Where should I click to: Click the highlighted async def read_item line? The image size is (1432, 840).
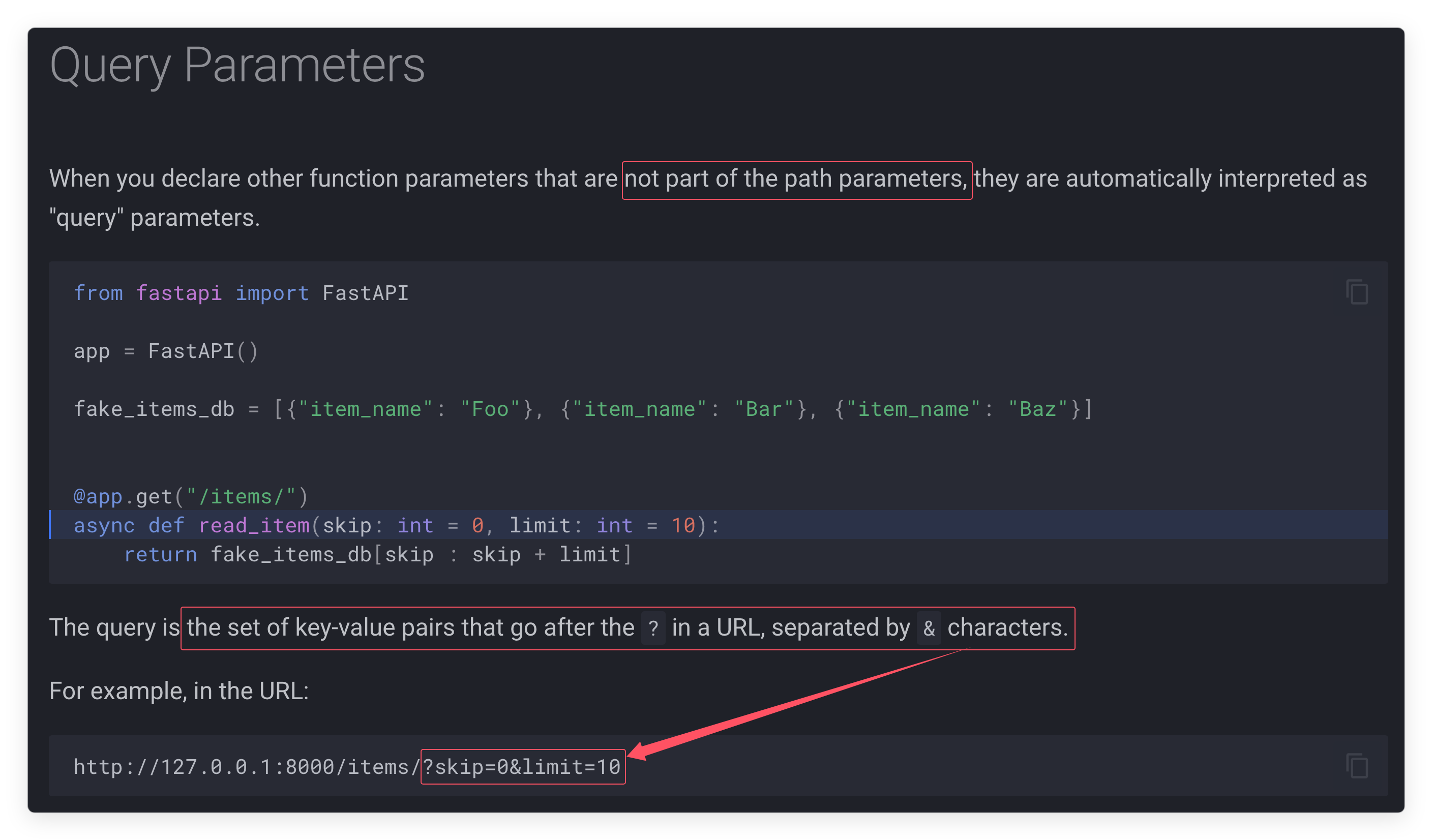coord(396,525)
